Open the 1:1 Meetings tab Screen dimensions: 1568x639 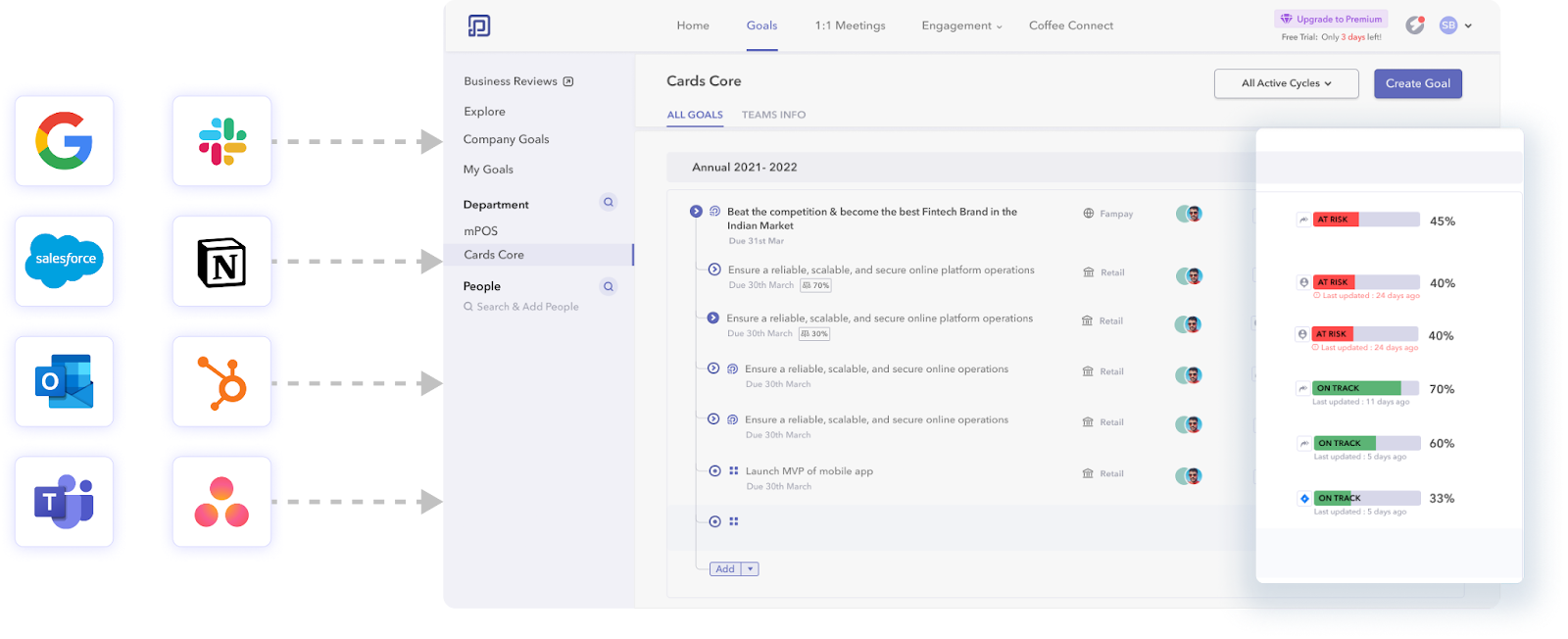[x=850, y=25]
